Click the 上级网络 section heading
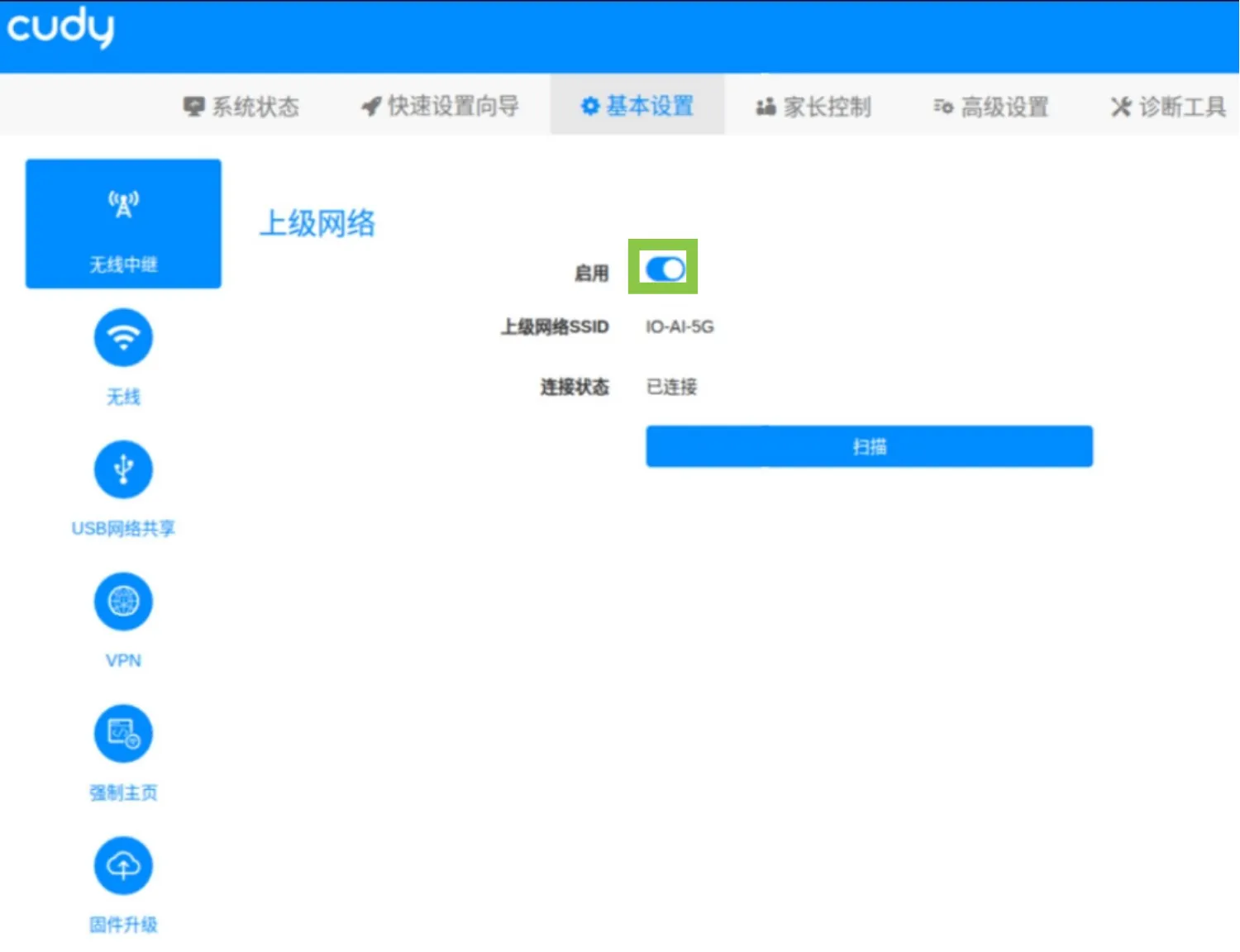 (317, 223)
